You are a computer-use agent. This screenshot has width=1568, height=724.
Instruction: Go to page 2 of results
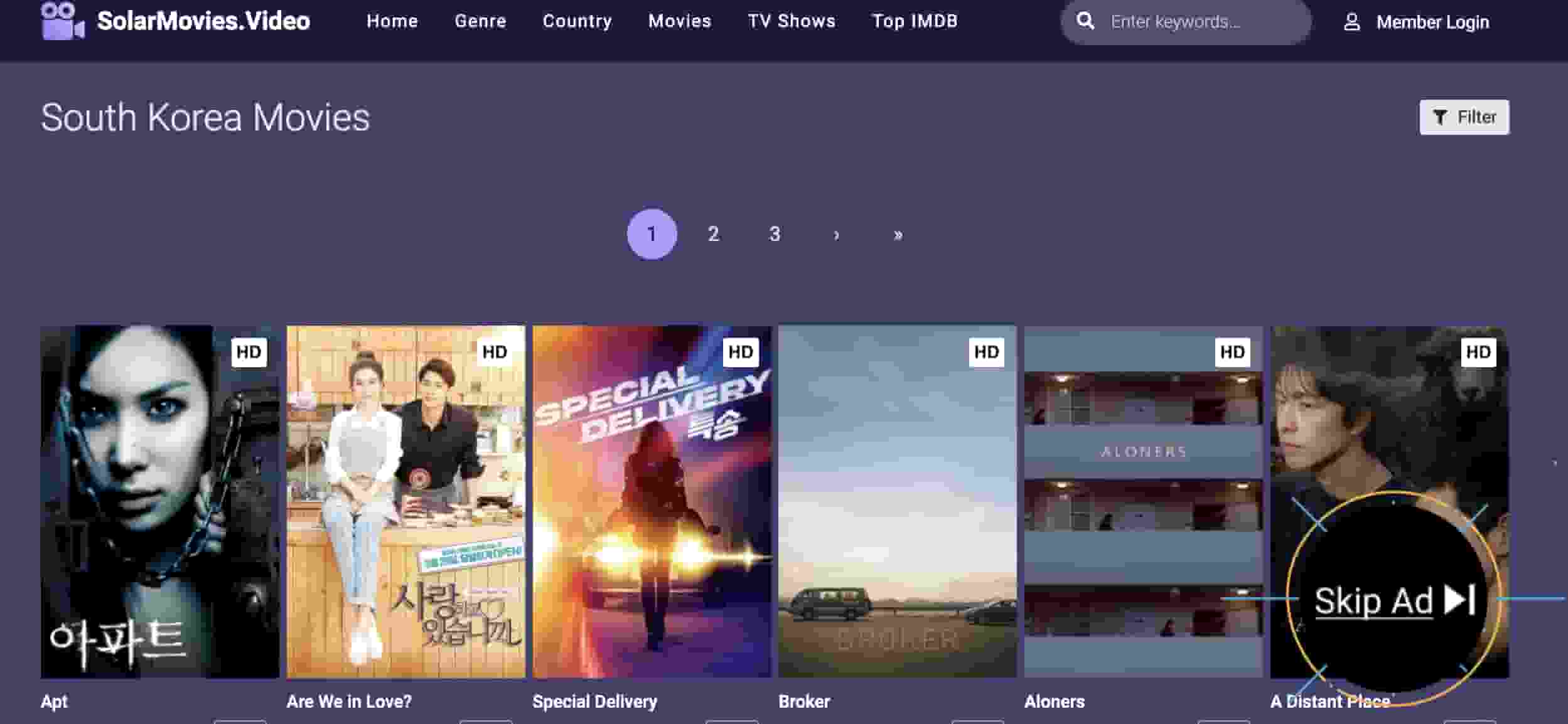713,235
